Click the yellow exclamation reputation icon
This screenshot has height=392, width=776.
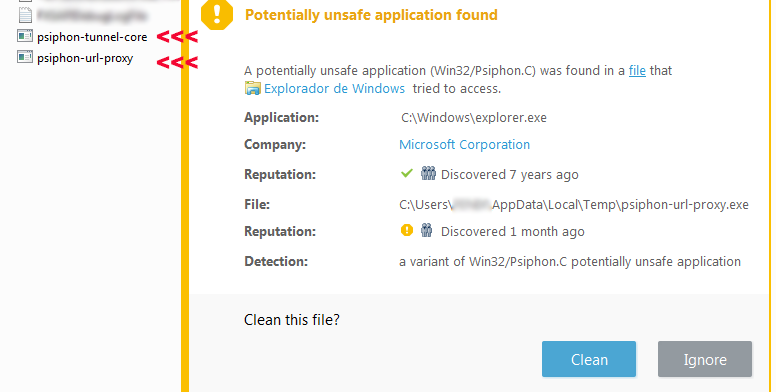(x=407, y=230)
